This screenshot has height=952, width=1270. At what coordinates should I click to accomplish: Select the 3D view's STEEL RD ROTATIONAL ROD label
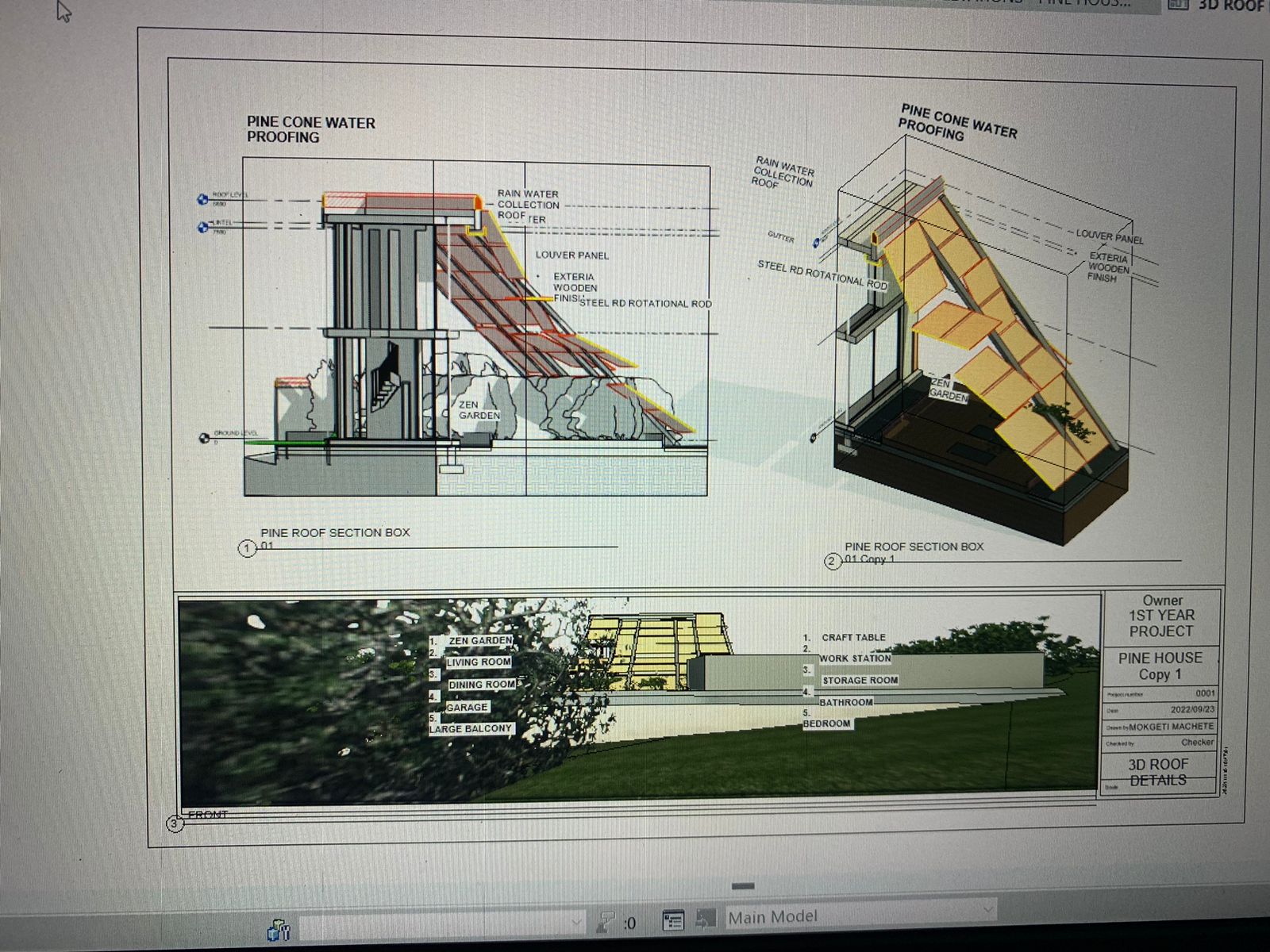[822, 274]
